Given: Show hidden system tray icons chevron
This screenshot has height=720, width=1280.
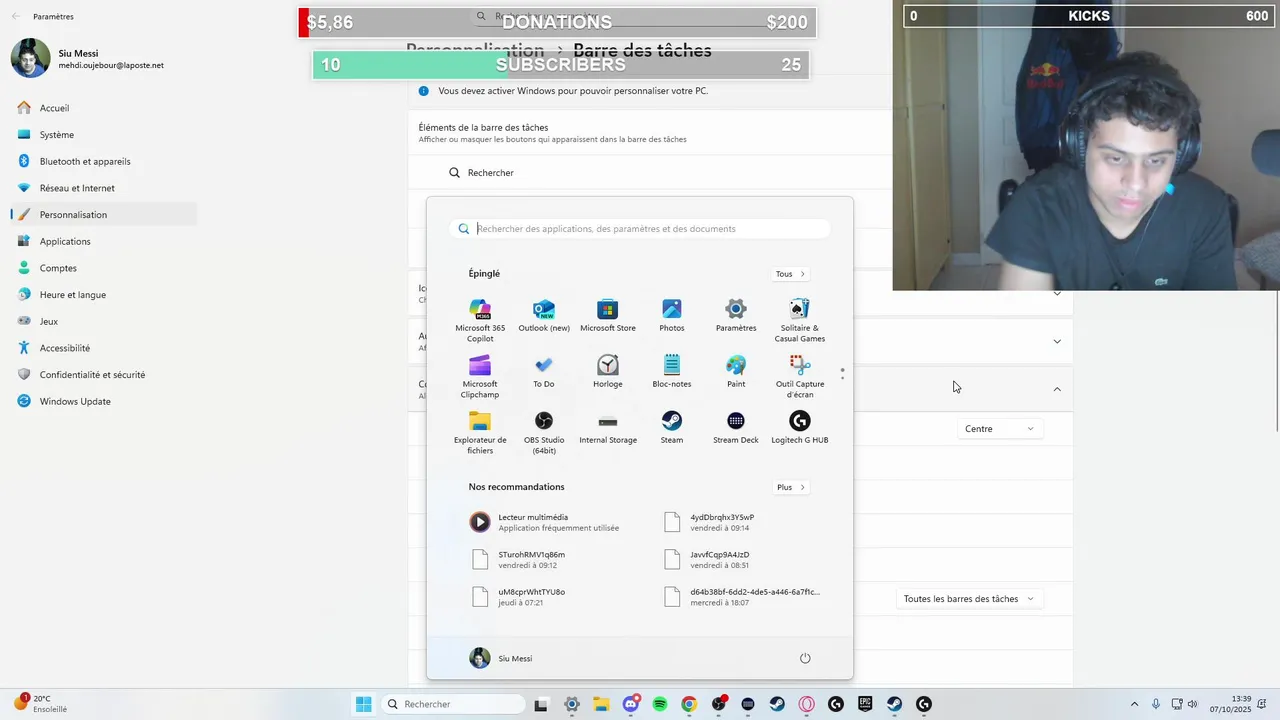Looking at the screenshot, I should (1134, 704).
